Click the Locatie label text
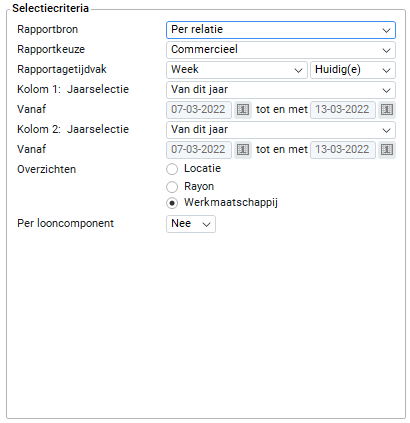 click(202, 168)
